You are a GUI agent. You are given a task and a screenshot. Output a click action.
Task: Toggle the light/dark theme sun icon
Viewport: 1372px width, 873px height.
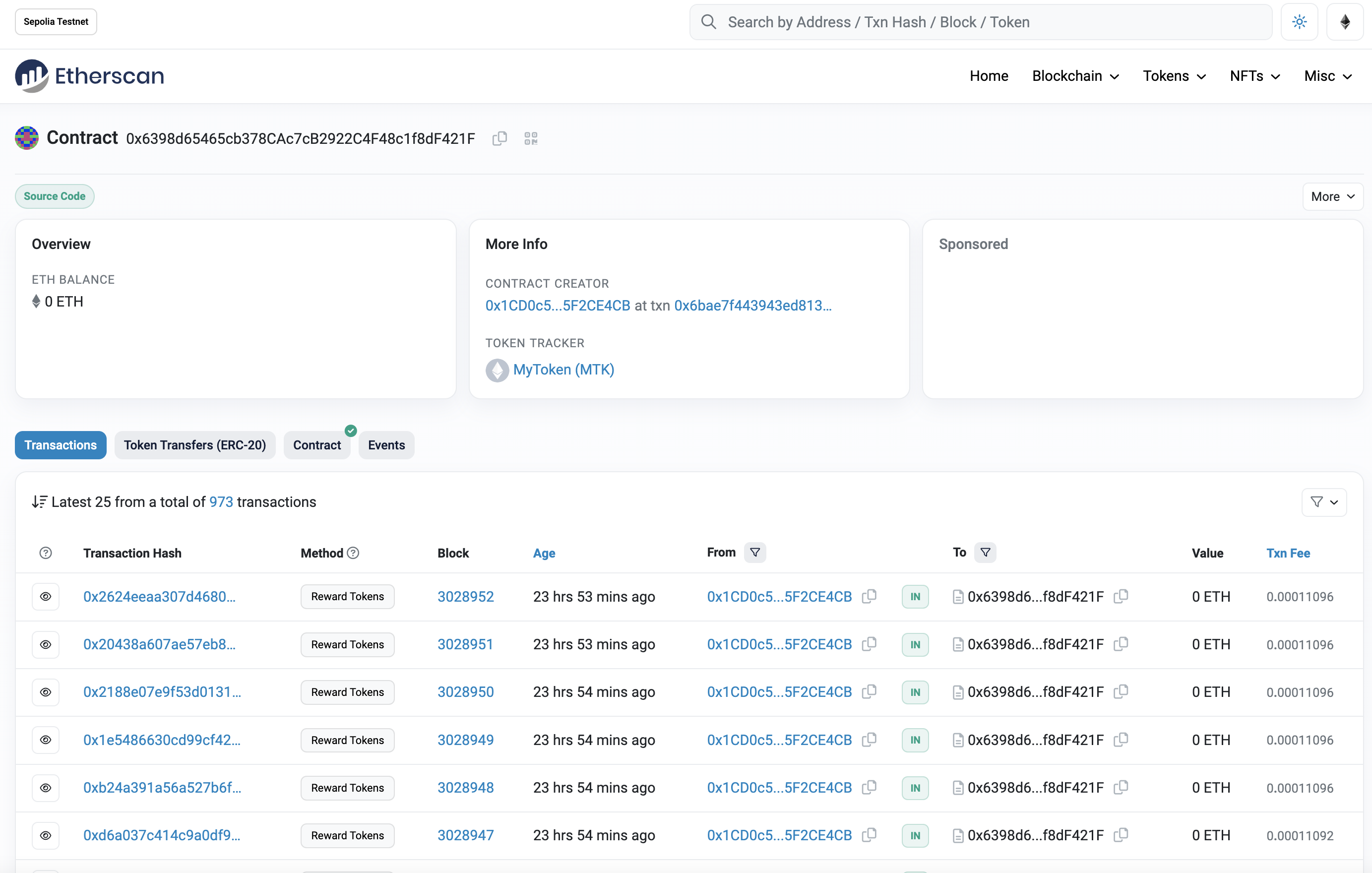click(x=1299, y=22)
